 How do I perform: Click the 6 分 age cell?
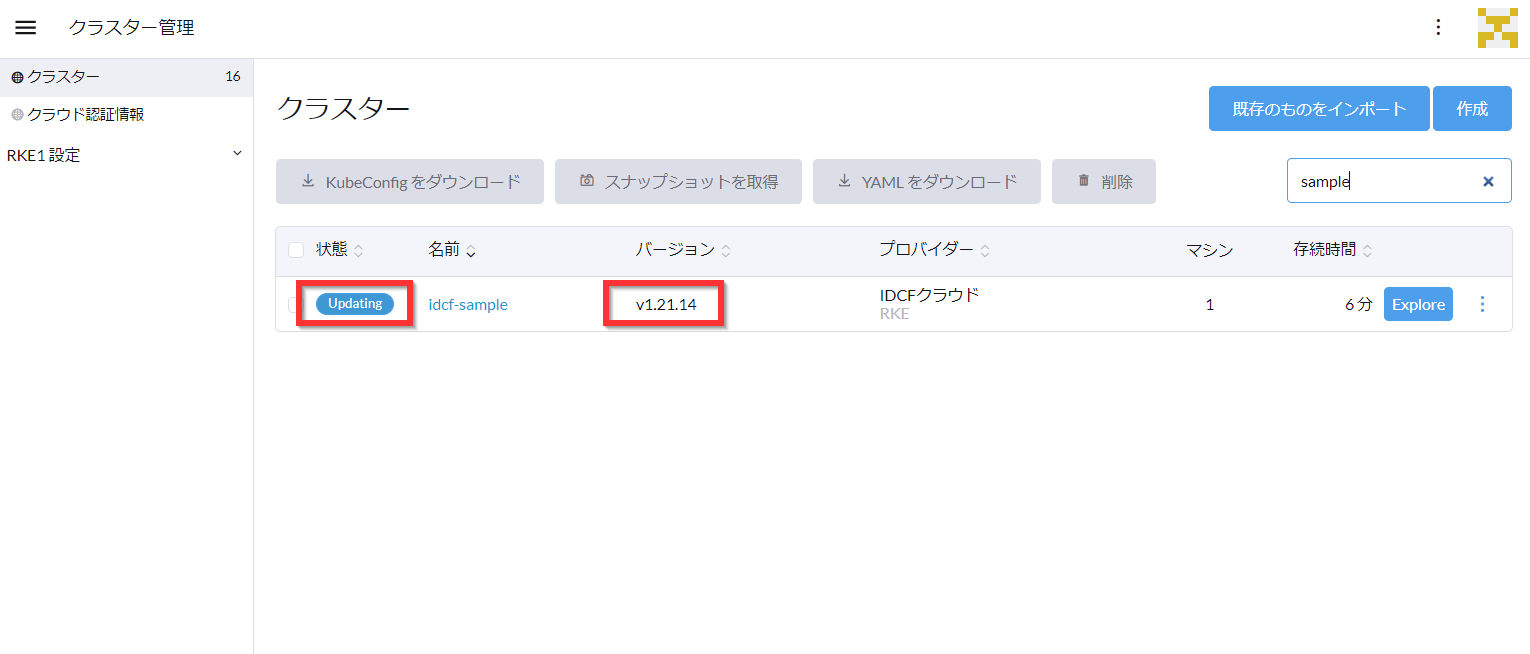1359,305
